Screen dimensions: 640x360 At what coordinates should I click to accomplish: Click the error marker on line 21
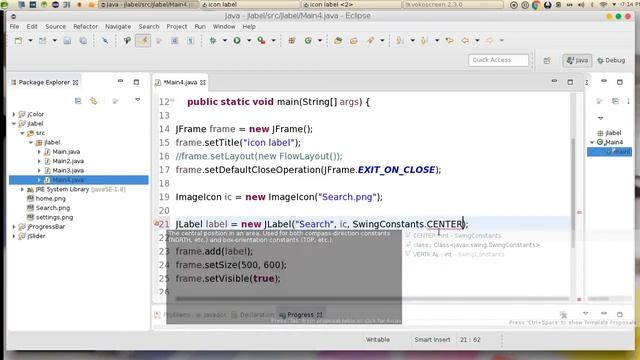[x=156, y=224]
